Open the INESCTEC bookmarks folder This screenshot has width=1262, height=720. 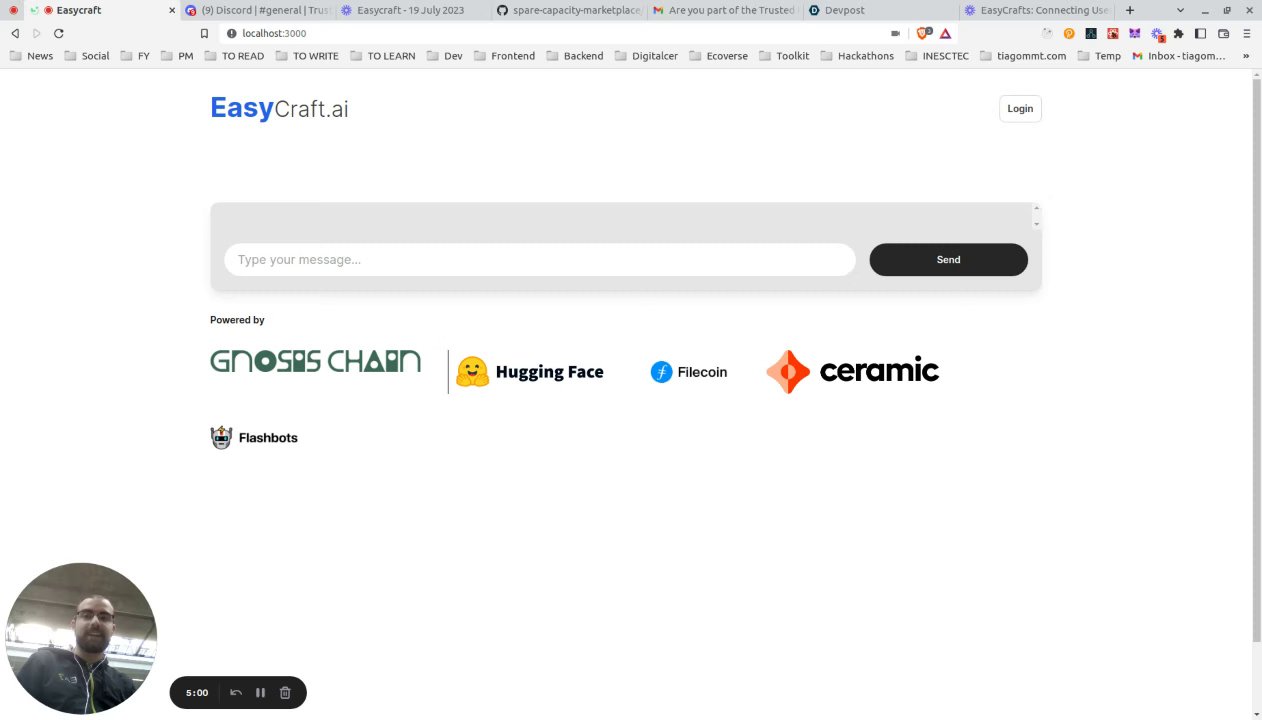tap(937, 56)
